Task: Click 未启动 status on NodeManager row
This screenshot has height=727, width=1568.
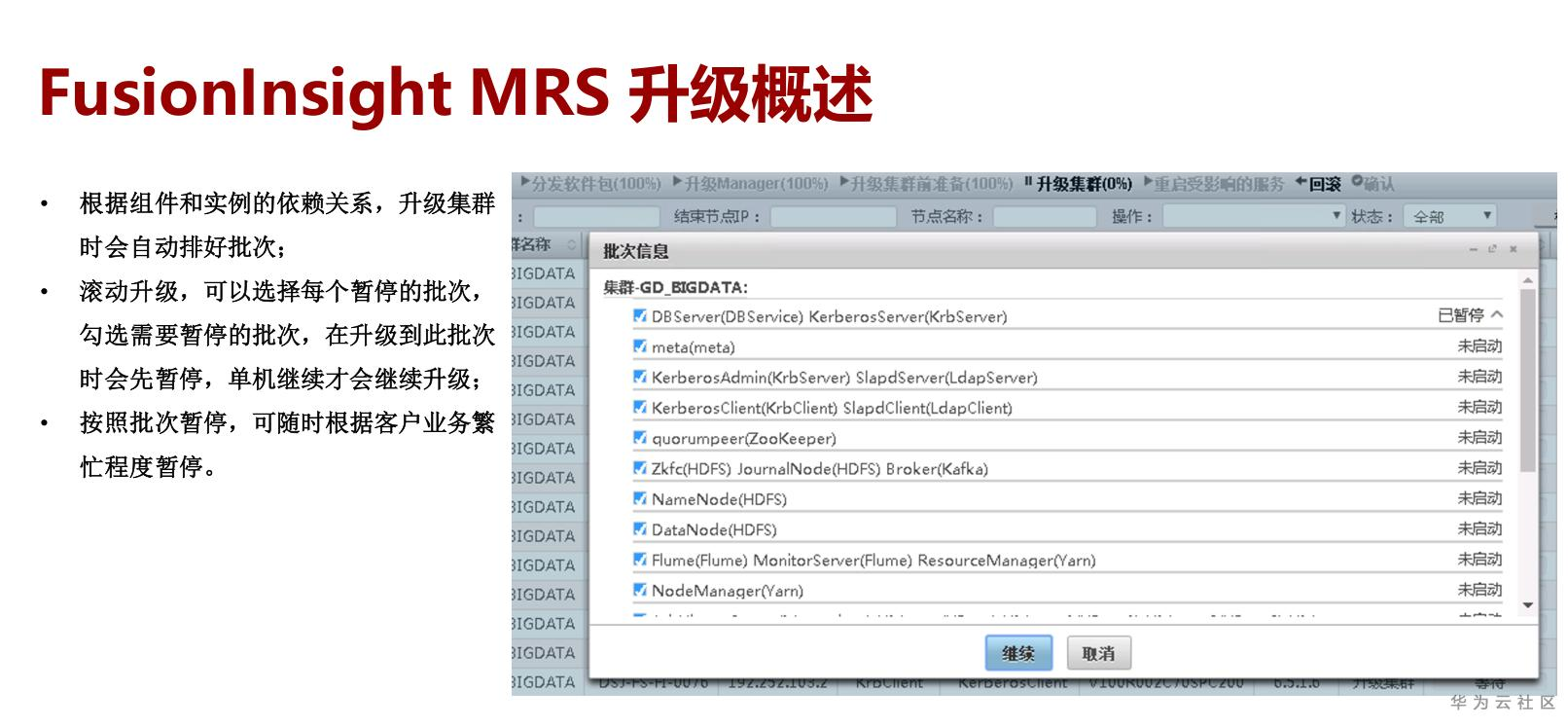Action: point(1479,590)
